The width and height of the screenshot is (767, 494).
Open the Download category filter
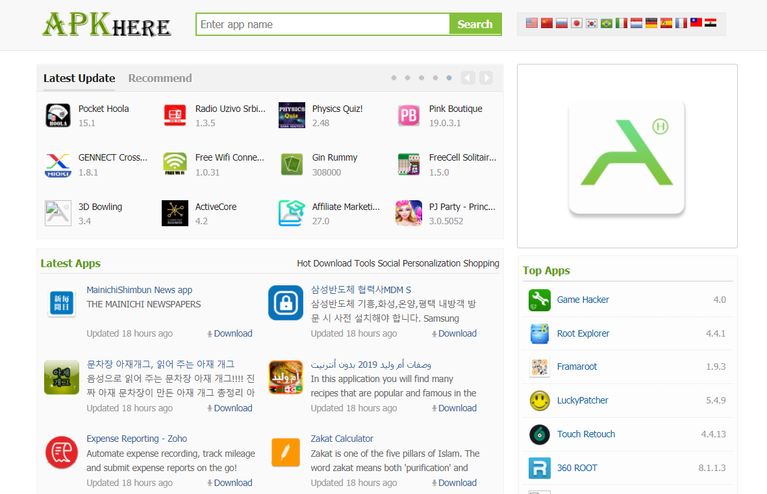tap(332, 263)
